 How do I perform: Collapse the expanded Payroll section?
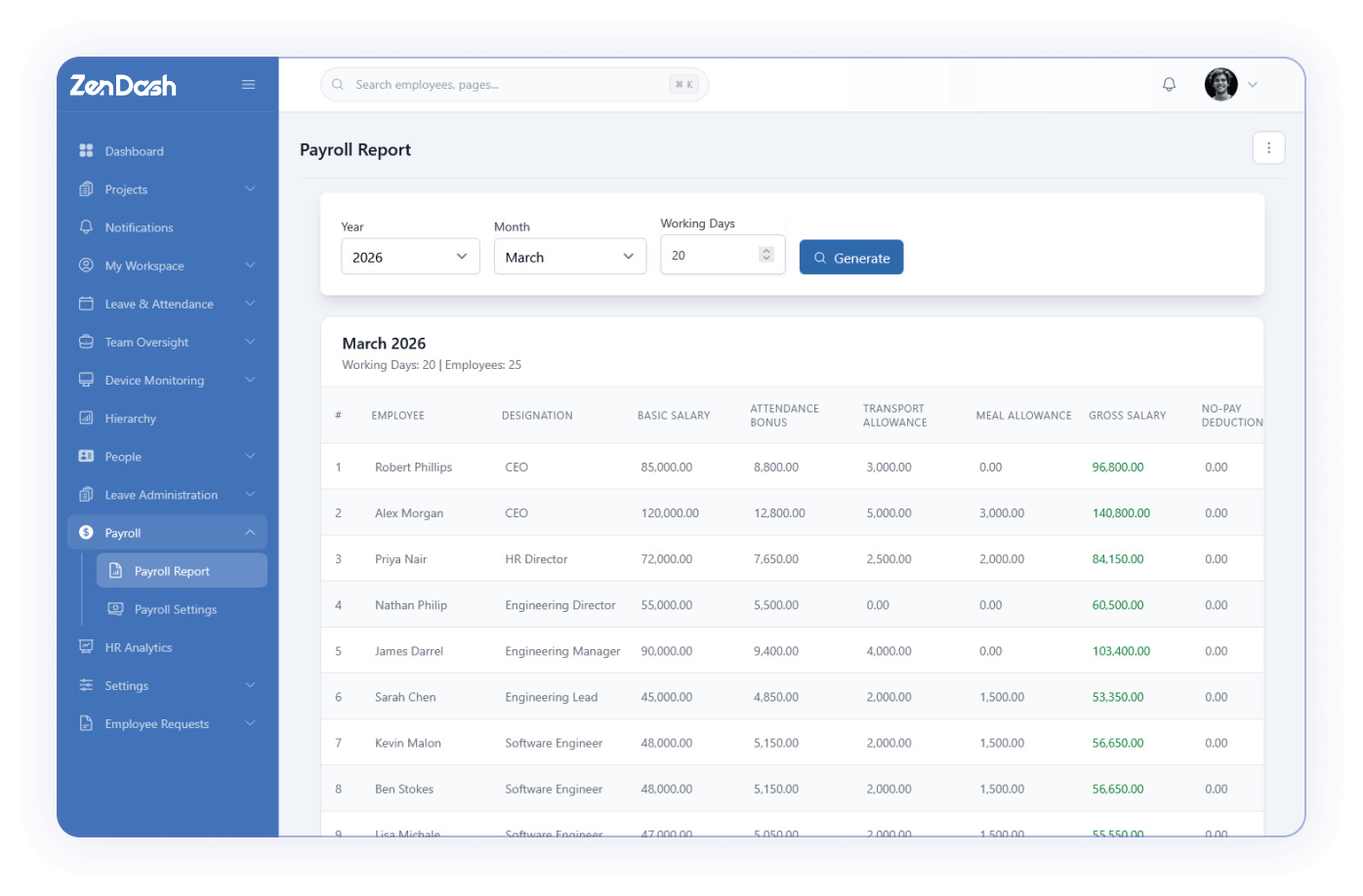tap(251, 532)
